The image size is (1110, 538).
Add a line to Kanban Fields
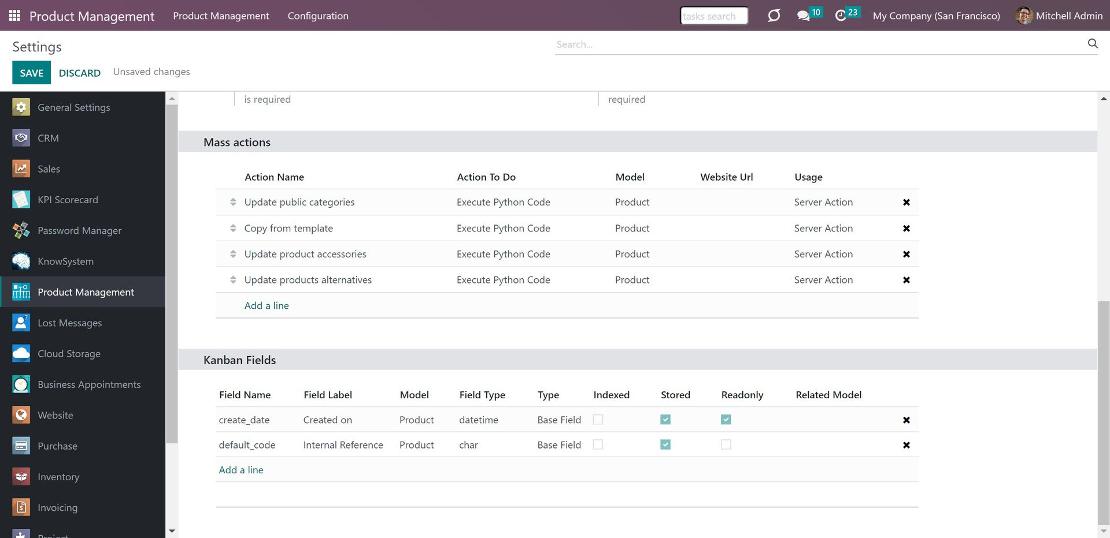241,470
